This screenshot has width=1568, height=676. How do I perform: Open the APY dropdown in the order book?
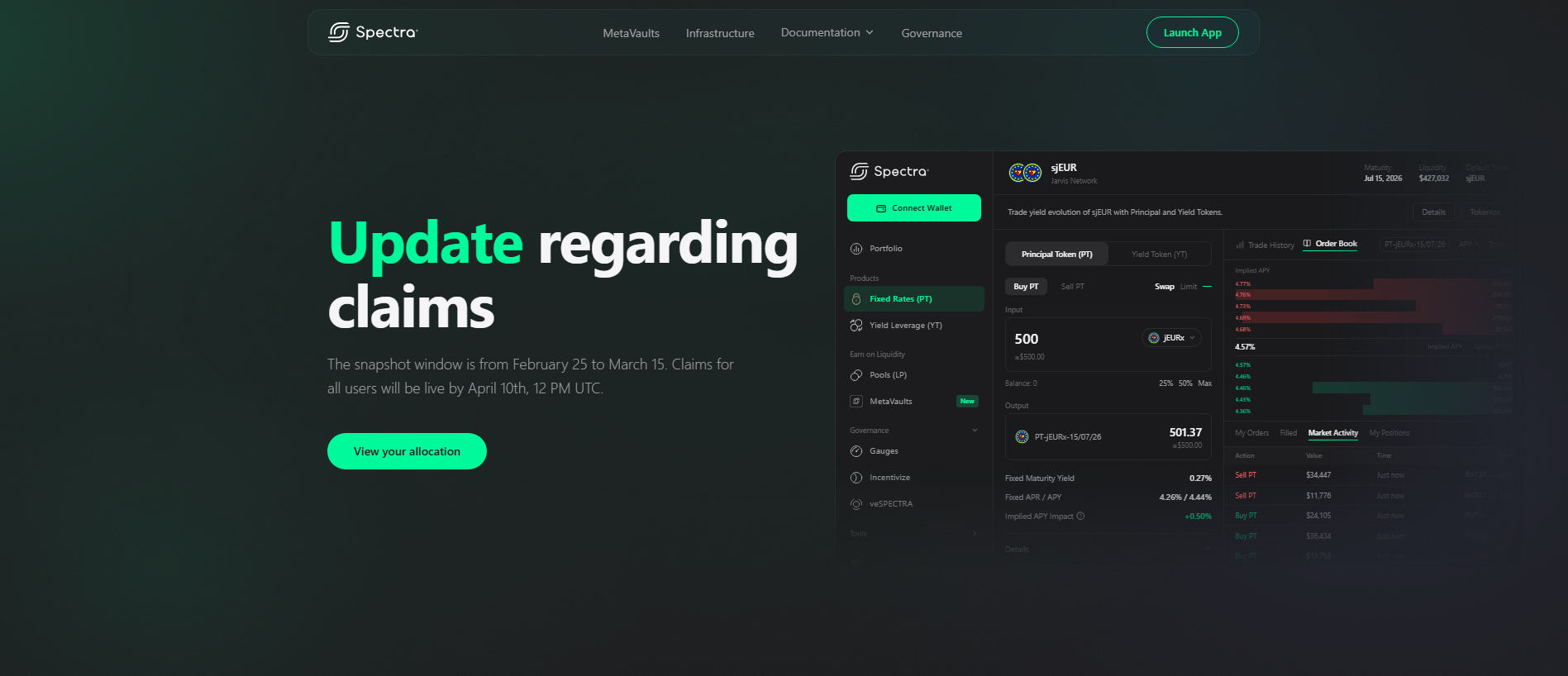coord(1468,245)
